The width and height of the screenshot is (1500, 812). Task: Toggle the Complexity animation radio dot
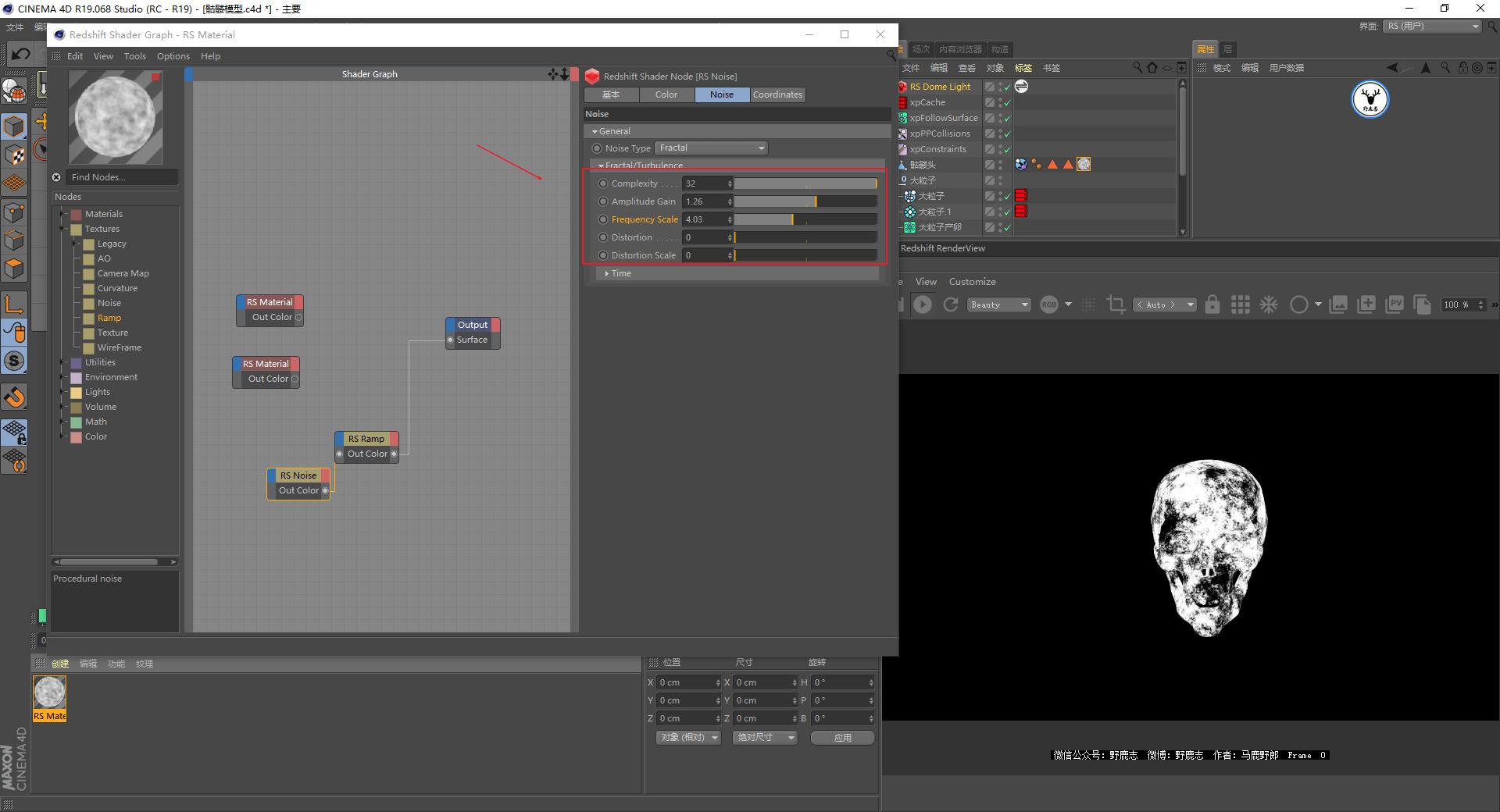tap(602, 183)
